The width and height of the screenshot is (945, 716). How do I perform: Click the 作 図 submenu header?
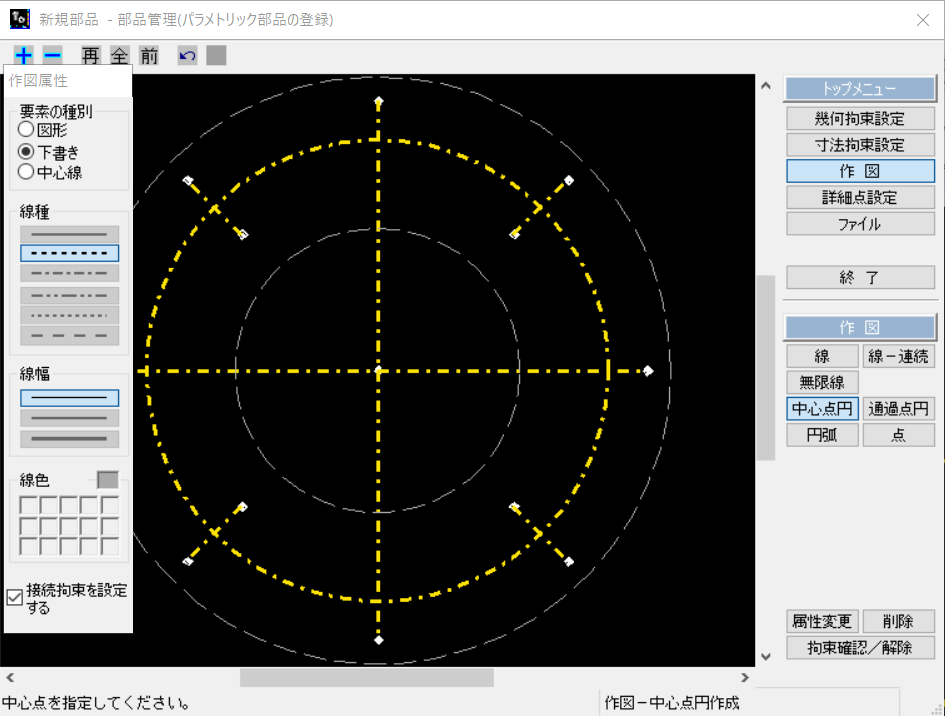pos(860,327)
